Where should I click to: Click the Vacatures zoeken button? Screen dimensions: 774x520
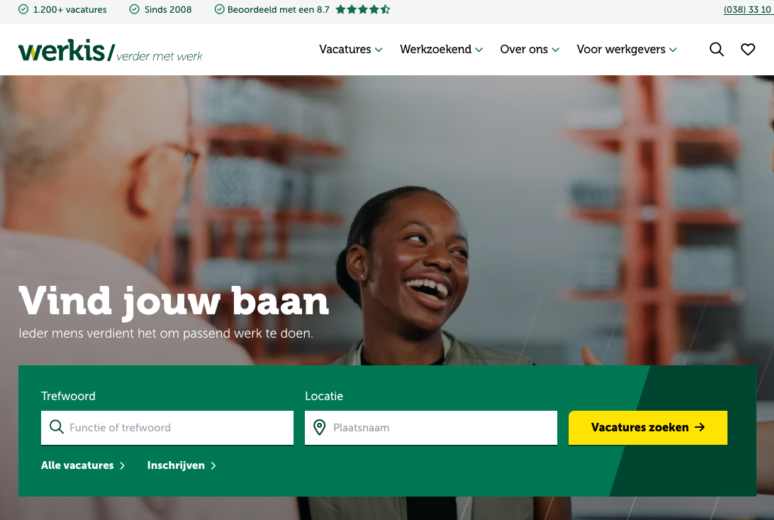pos(648,428)
